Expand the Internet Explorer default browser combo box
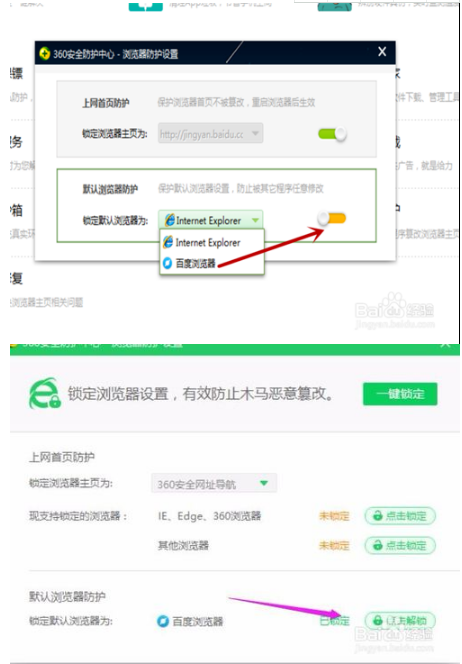462x664 pixels. click(210, 220)
